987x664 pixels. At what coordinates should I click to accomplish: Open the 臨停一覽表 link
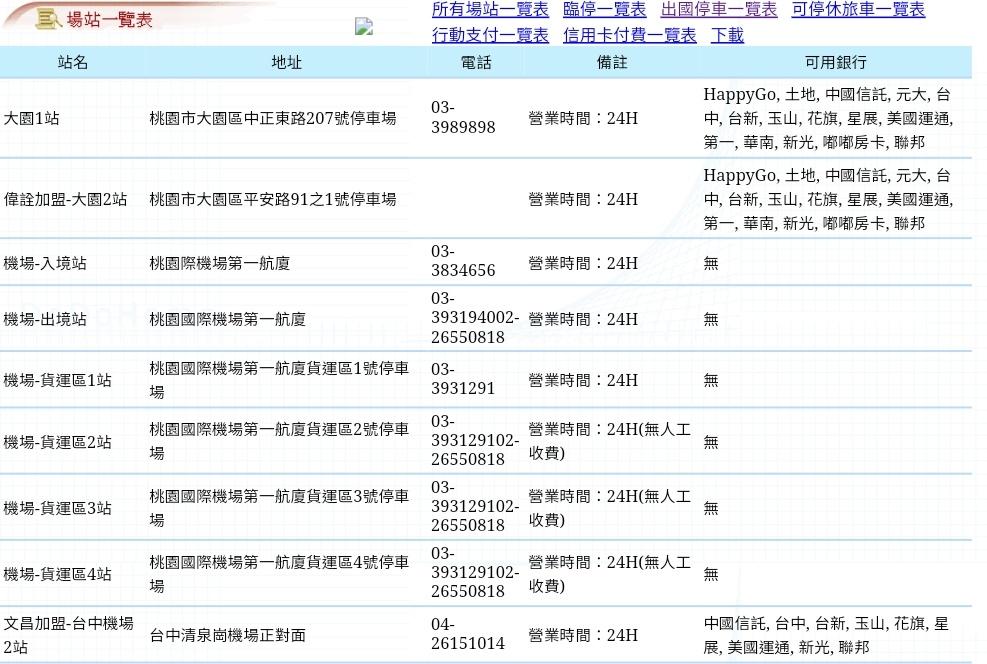[604, 10]
